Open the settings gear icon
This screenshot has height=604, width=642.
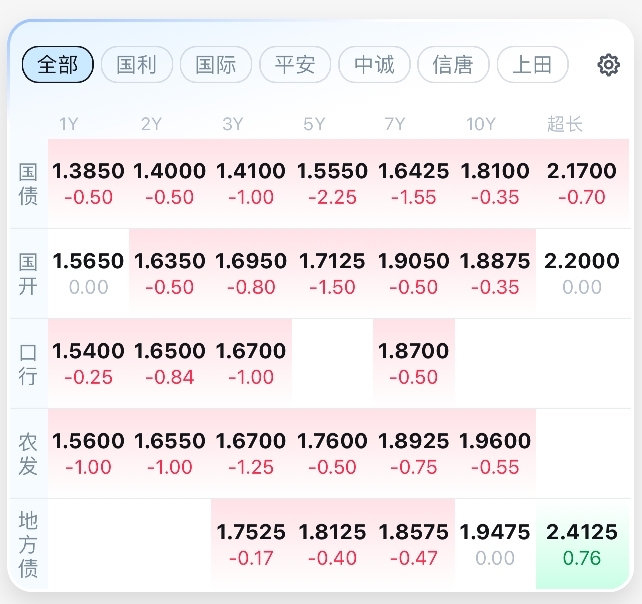click(x=608, y=65)
